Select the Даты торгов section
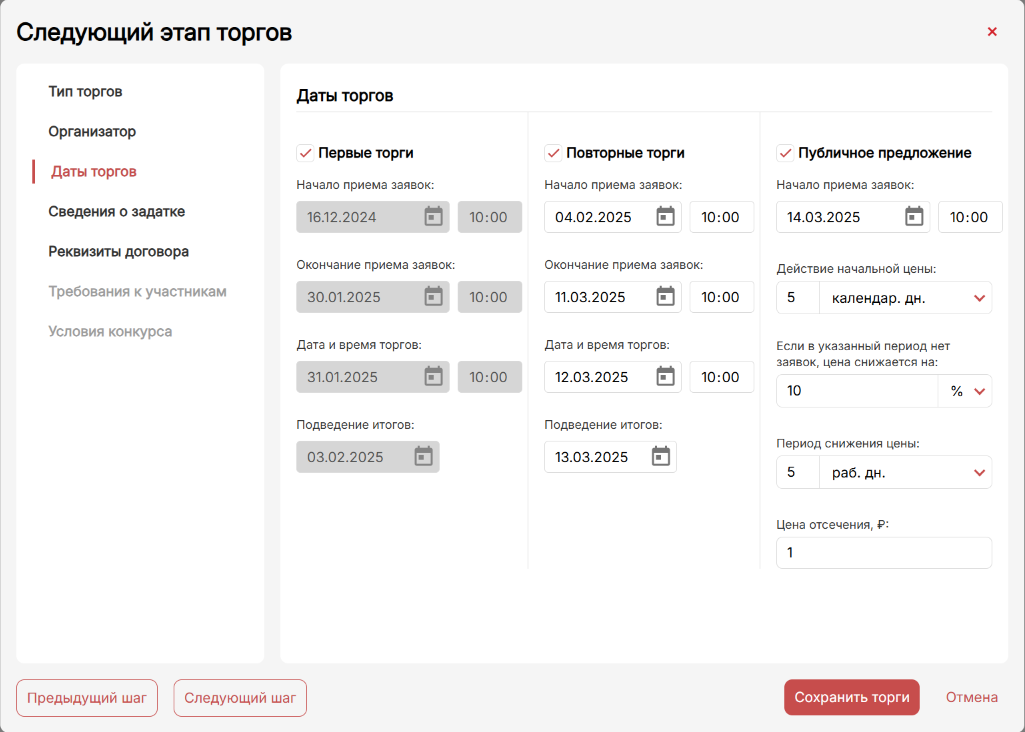Viewport: 1025px width, 732px height. point(93,171)
